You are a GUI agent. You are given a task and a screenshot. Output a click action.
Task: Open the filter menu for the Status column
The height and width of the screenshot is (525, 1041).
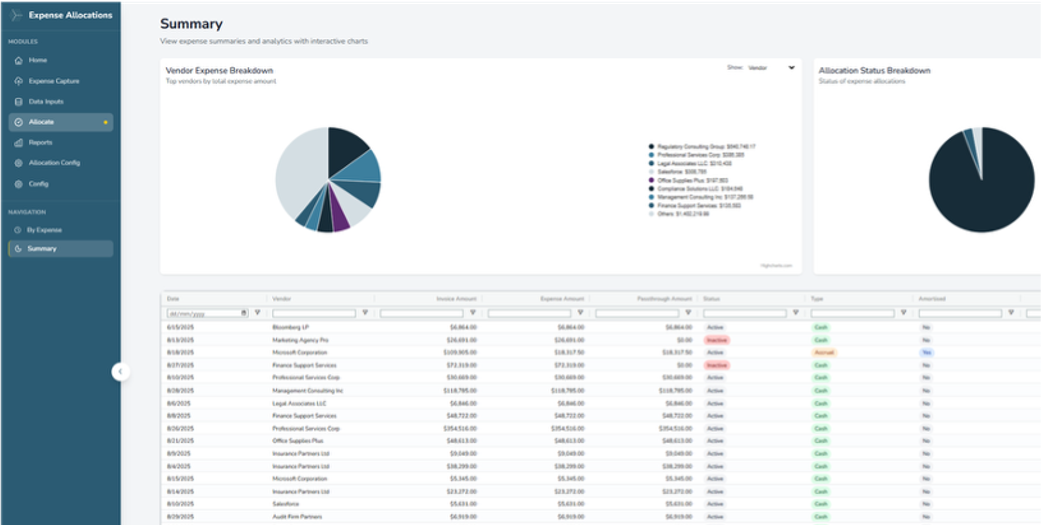(x=795, y=313)
